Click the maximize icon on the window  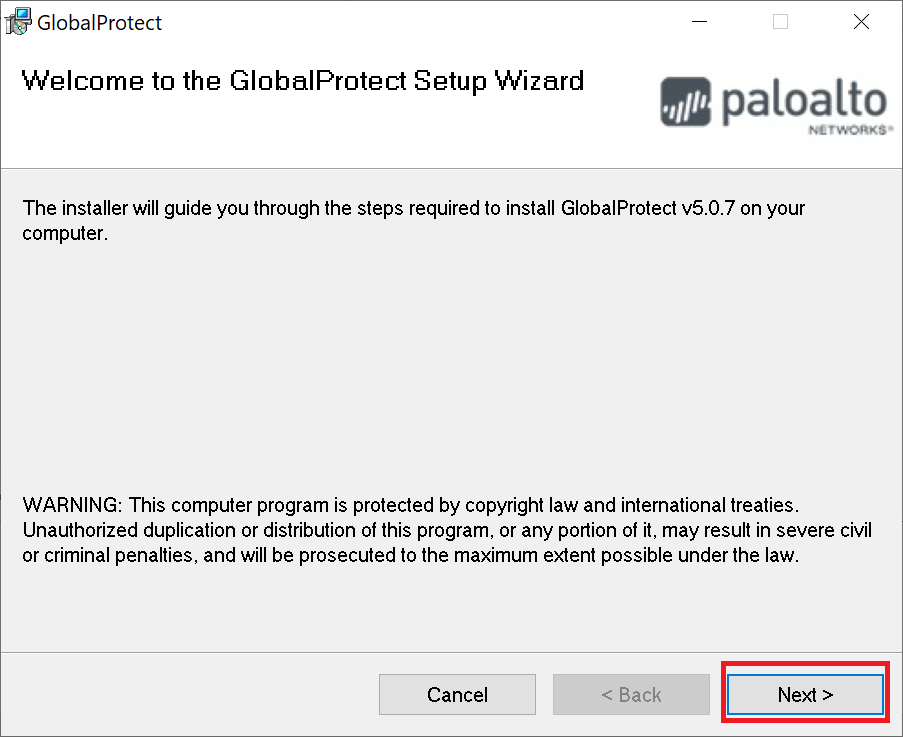click(779, 21)
